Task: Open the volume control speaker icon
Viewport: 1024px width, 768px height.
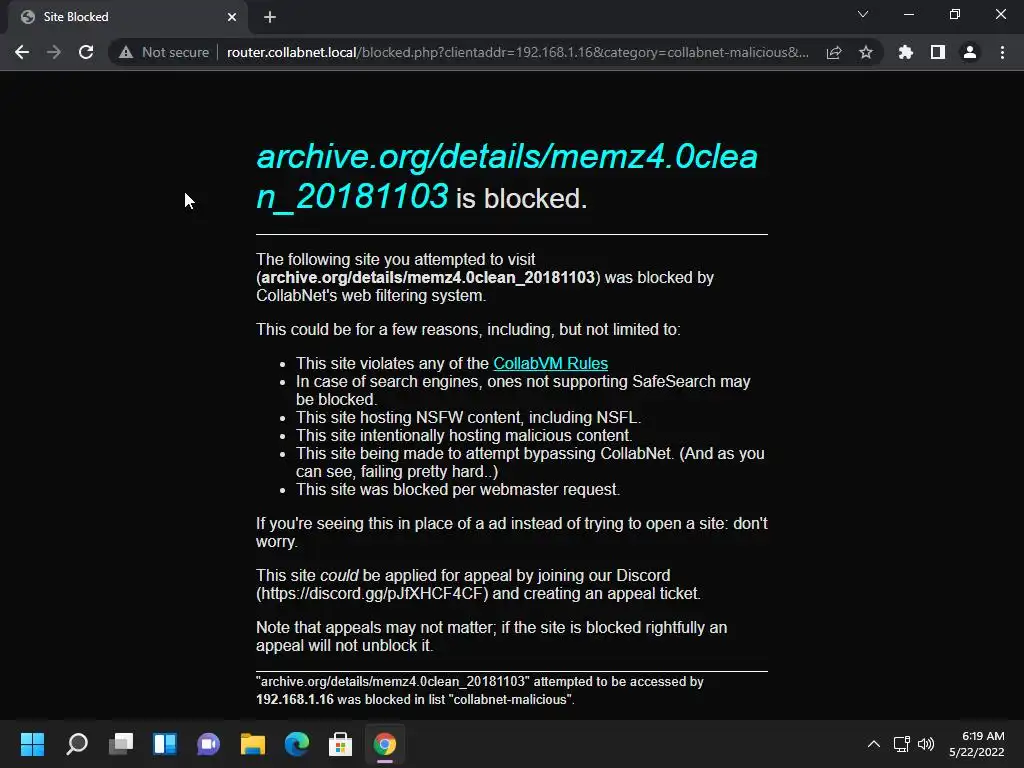Action: click(x=926, y=744)
